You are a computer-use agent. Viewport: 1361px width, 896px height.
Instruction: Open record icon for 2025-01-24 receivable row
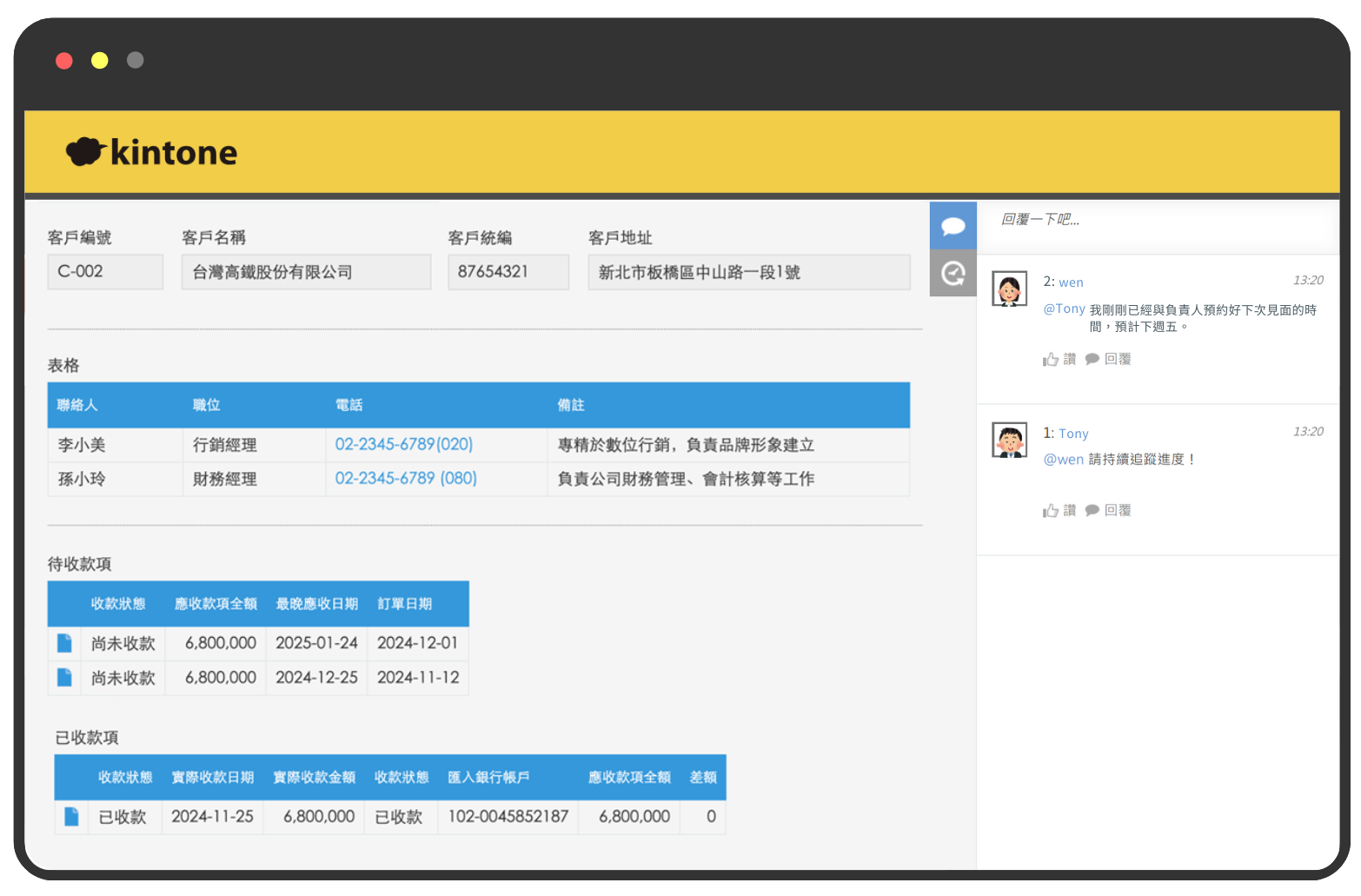tap(64, 643)
